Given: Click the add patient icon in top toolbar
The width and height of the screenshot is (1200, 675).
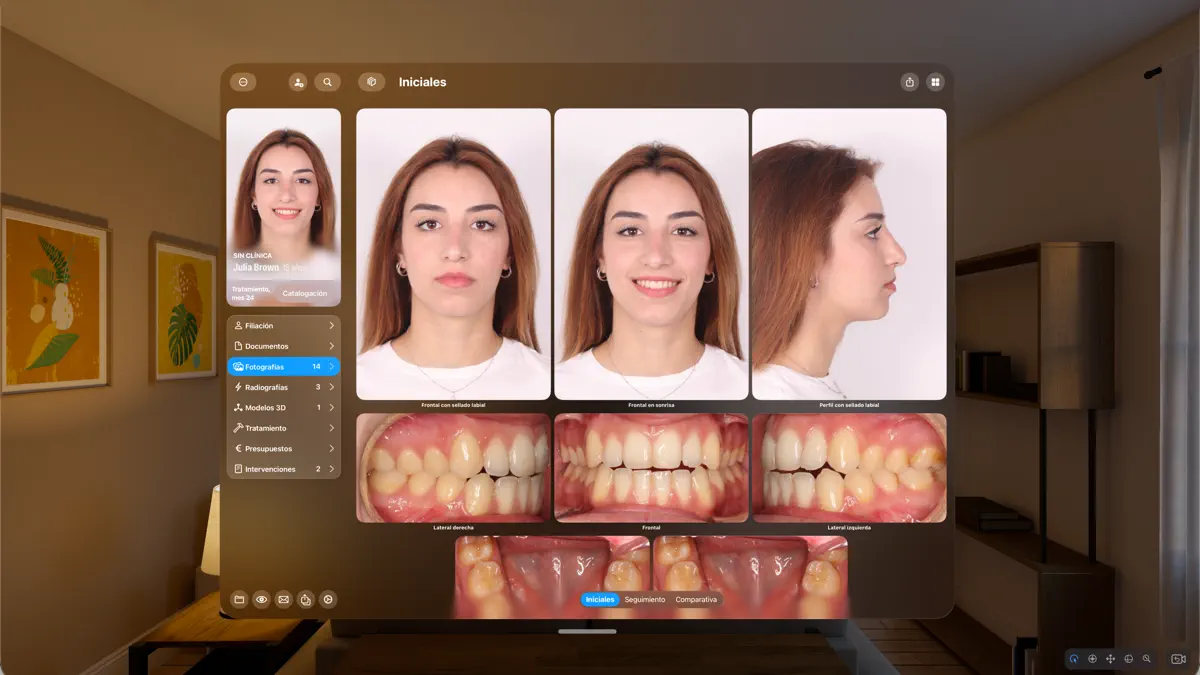Looking at the screenshot, I should pos(297,81).
